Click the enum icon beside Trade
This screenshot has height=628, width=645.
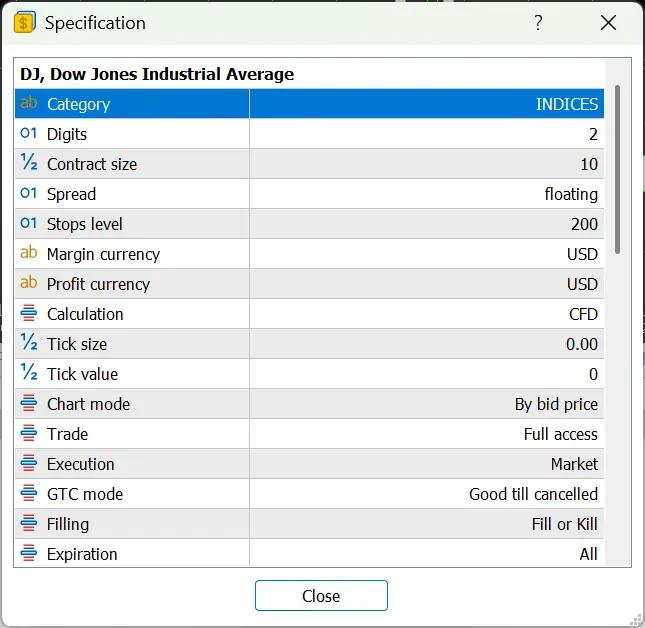tap(29, 433)
